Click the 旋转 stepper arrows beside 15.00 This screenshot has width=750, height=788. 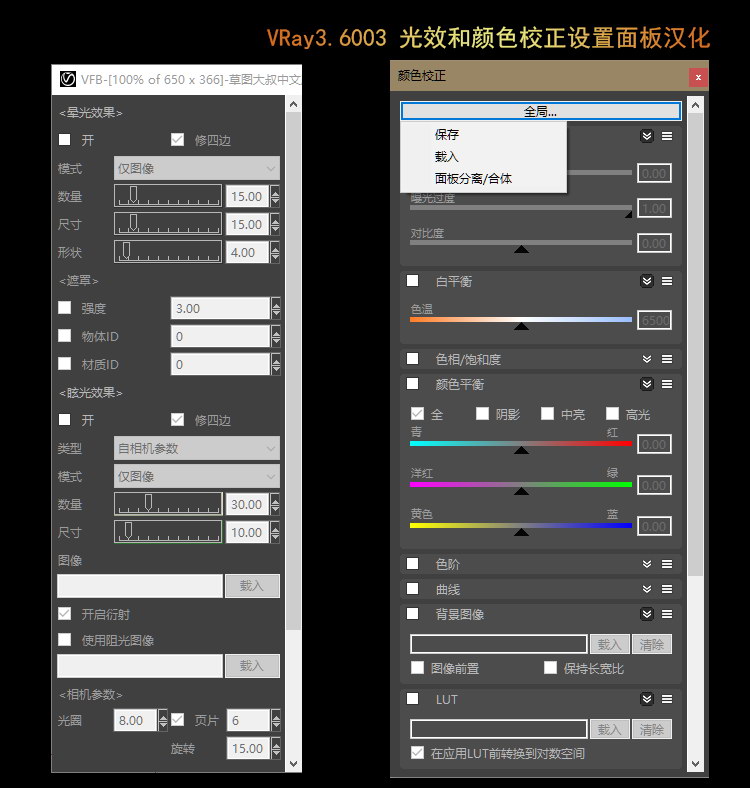coord(275,748)
